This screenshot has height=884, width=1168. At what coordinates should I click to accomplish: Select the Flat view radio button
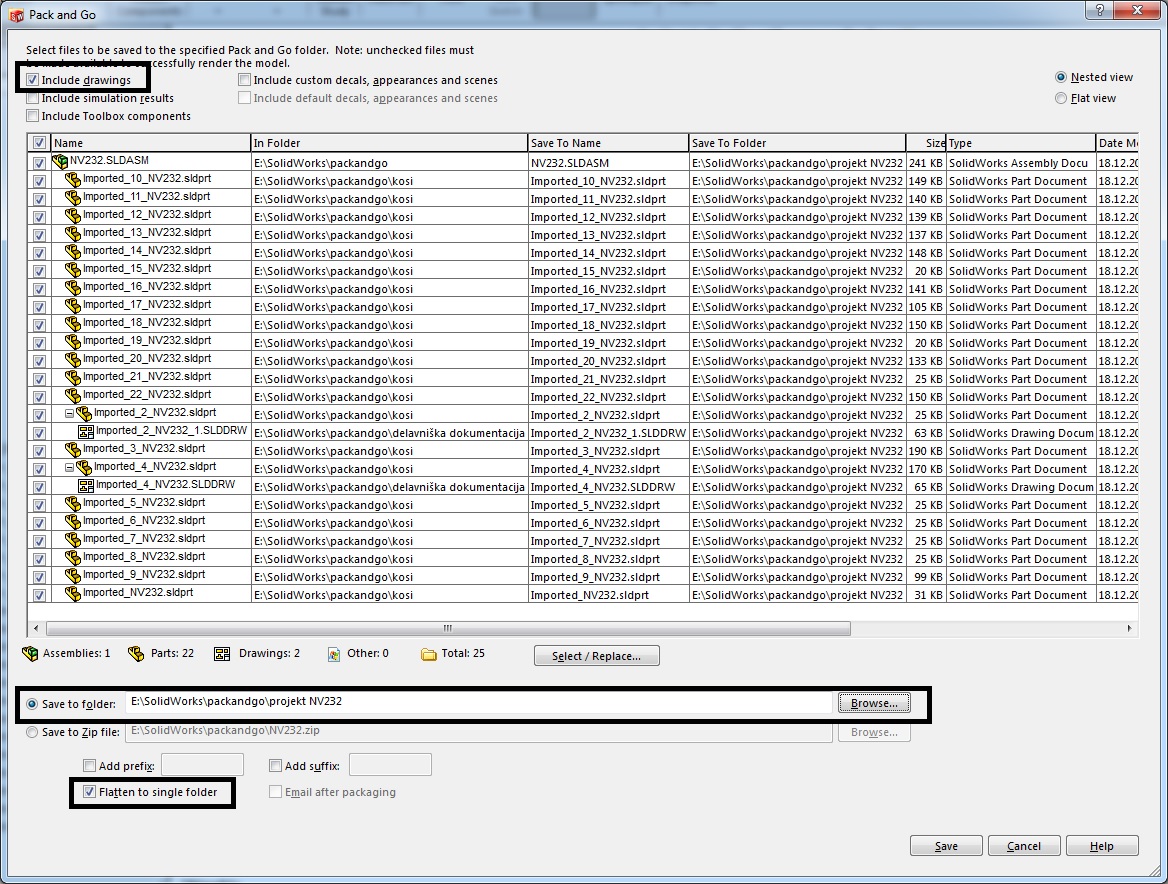click(x=1061, y=98)
